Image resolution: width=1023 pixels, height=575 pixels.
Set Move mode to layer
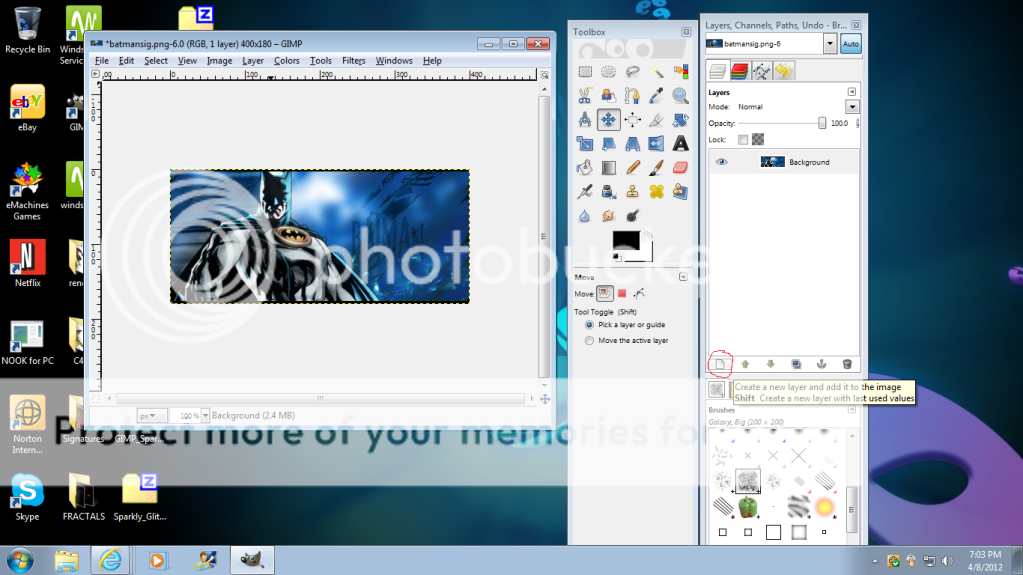(x=605, y=294)
